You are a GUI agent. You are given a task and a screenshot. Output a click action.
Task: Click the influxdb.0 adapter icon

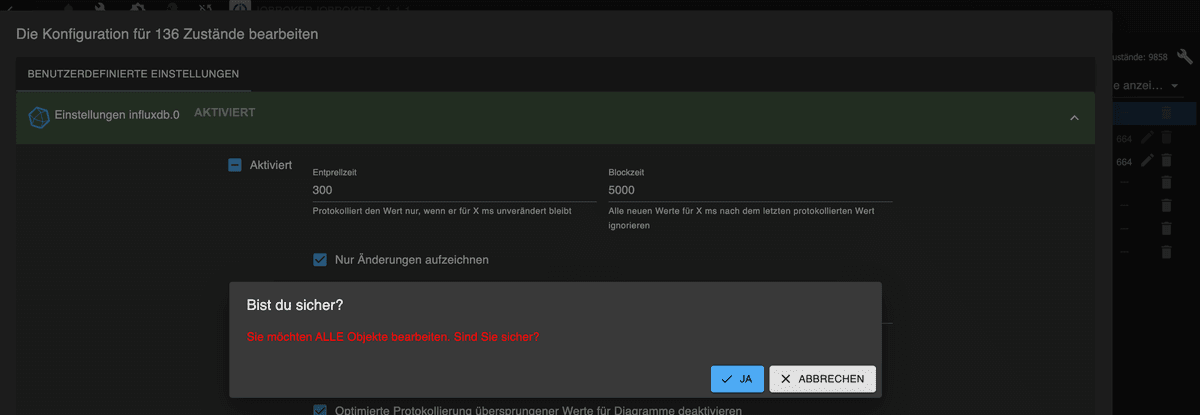click(x=39, y=117)
